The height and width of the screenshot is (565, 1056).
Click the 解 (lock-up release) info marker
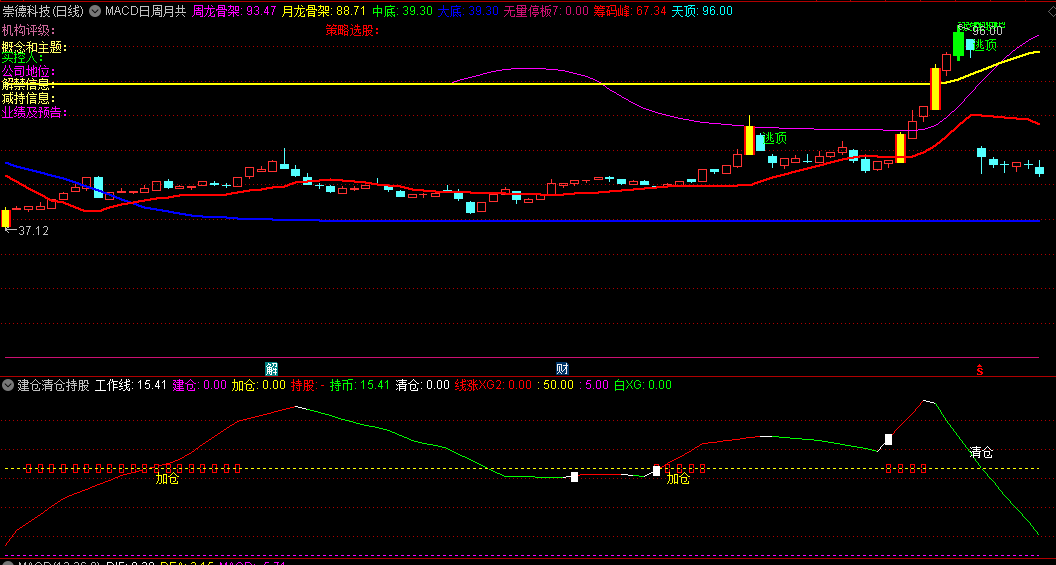[271, 369]
